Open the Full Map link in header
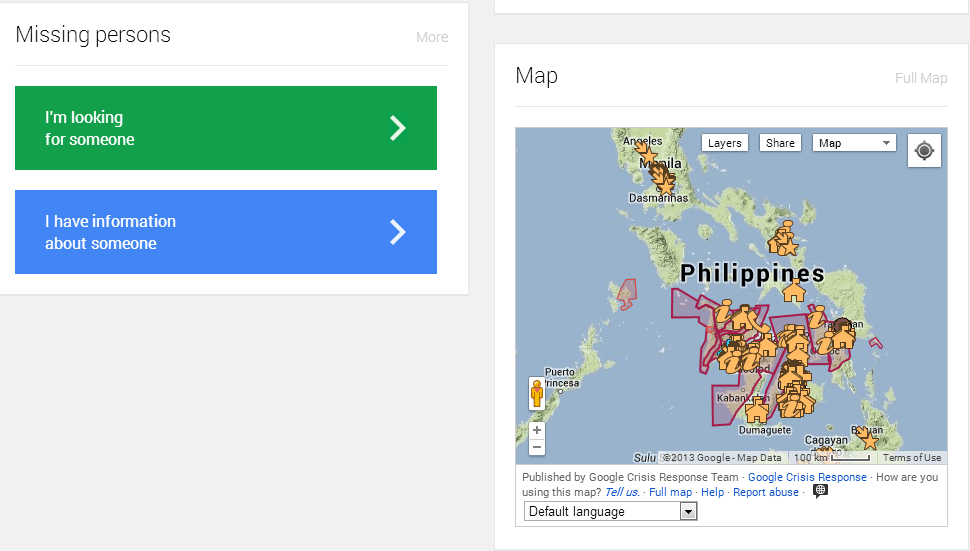 click(921, 78)
